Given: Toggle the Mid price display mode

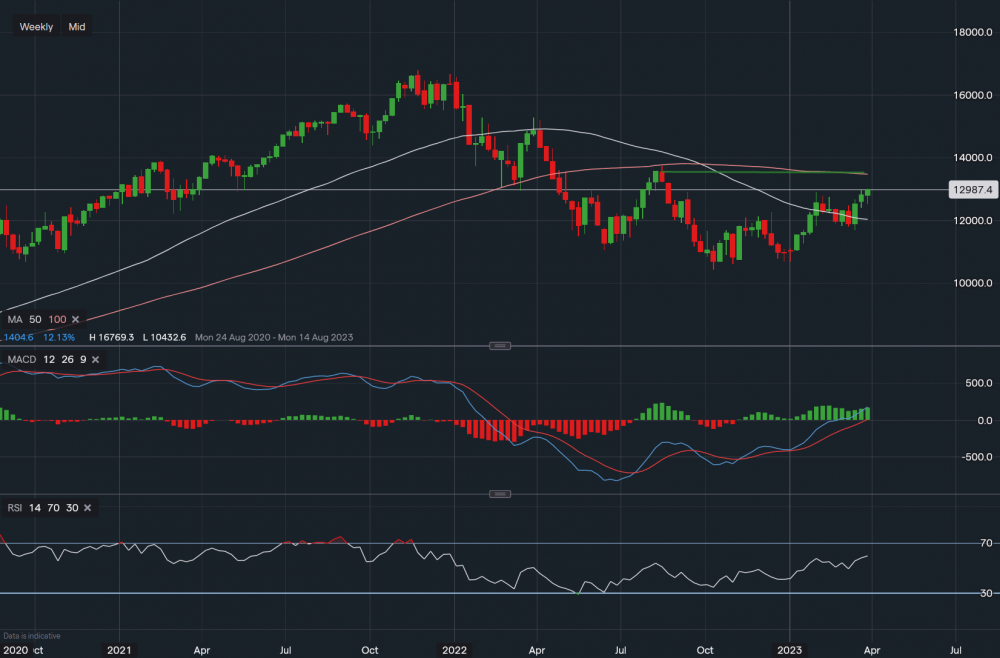Looking at the screenshot, I should tap(75, 26).
